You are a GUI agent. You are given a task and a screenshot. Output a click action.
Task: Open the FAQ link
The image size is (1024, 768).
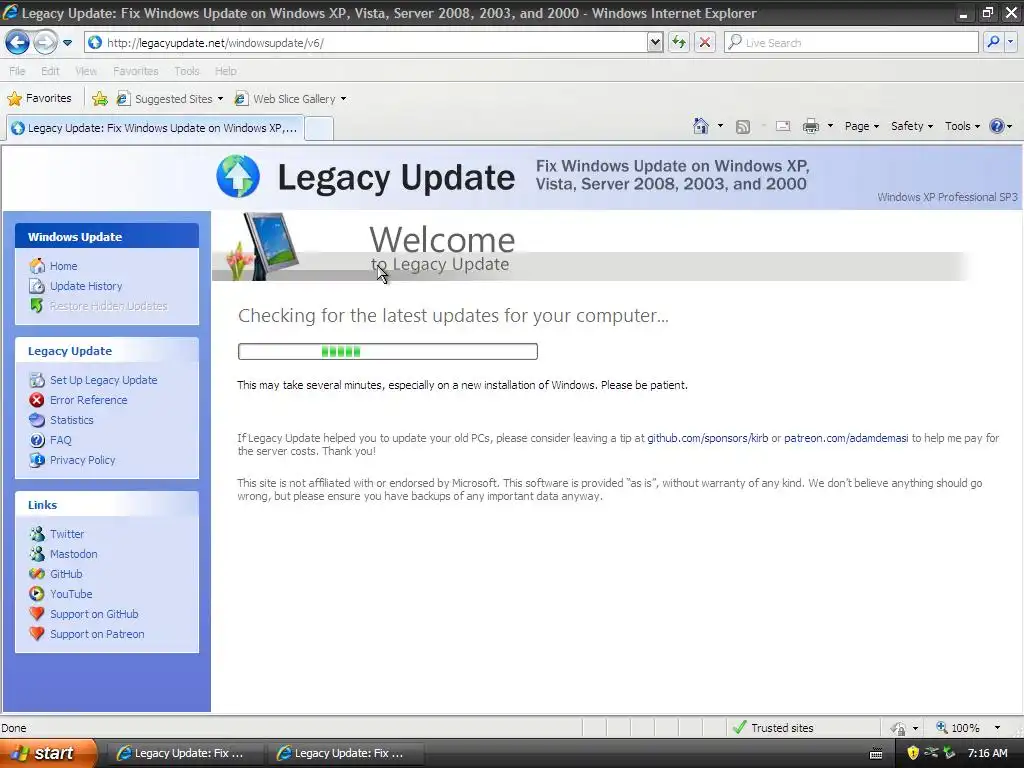click(x=60, y=440)
